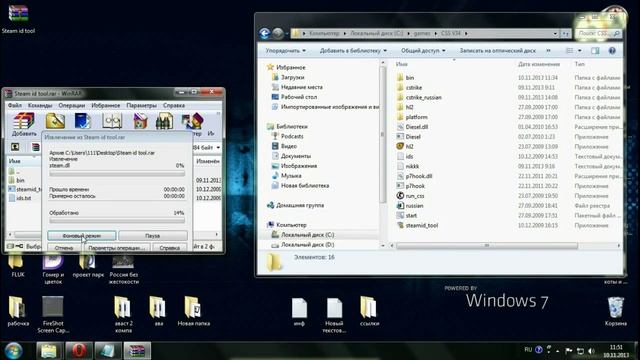Select steamid_tool application in Explorer
640x360 pixels.
coord(421,225)
